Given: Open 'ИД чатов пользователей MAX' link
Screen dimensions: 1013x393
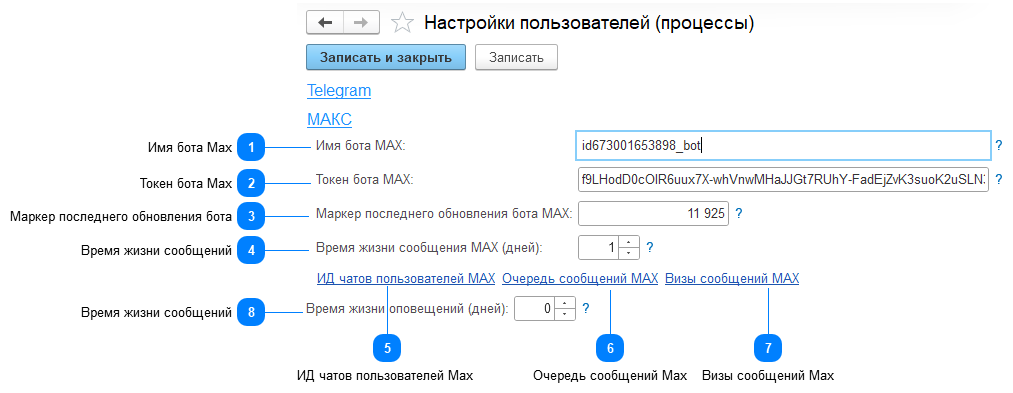Looking at the screenshot, I should [x=406, y=279].
